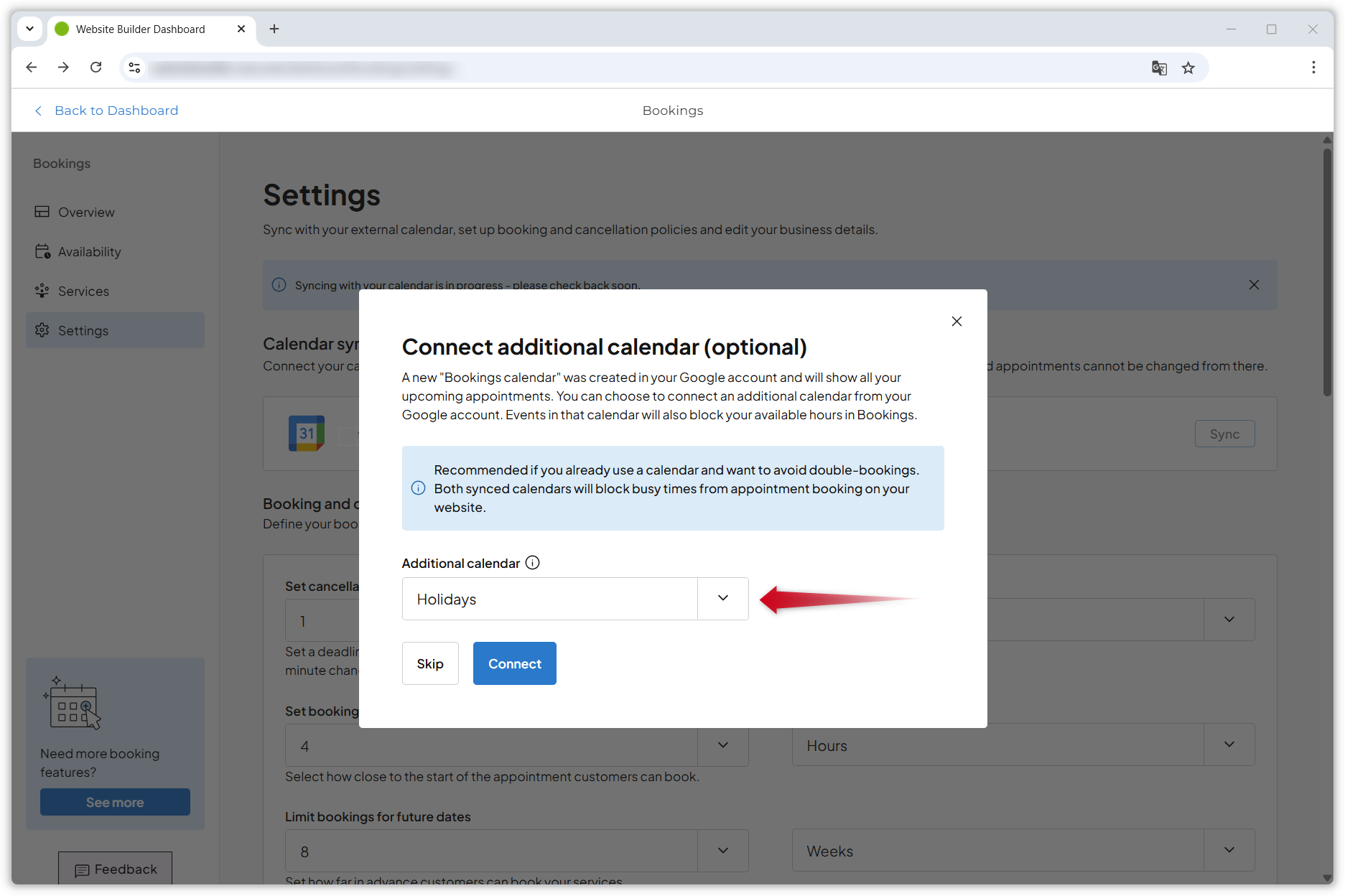This screenshot has height=896, width=1345.
Task: Open the Availability section in the sidebar
Action: click(89, 251)
